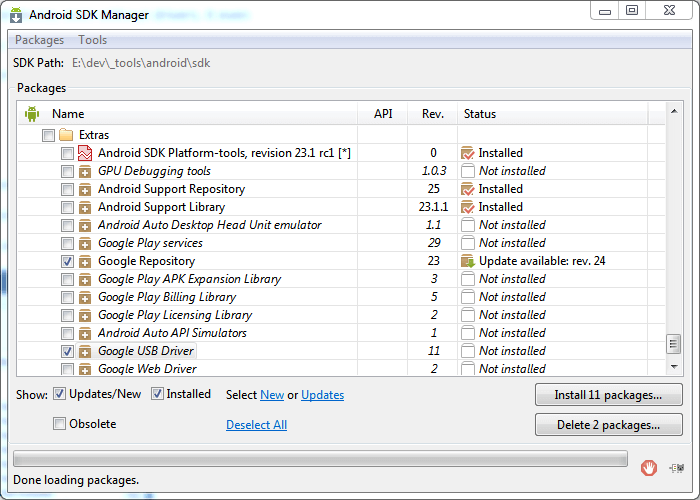700x500 pixels.
Task: Click revision 23.1.1 cell of Support Library
Action: point(433,207)
